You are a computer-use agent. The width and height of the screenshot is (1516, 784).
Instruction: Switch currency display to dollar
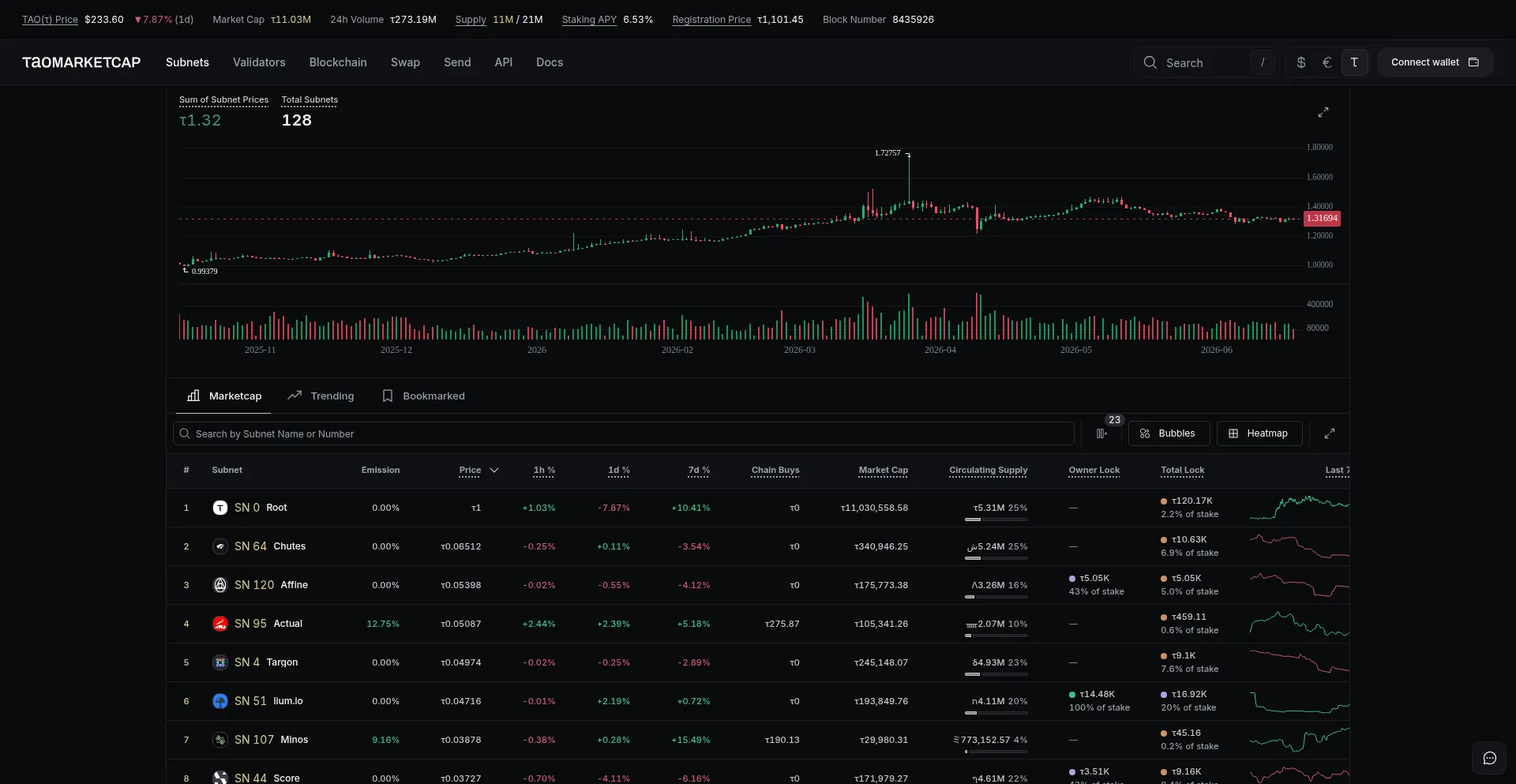click(1301, 62)
